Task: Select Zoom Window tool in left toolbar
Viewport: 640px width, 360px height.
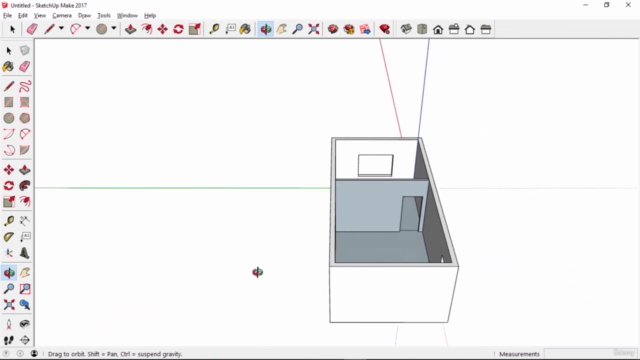Action: 25,289
